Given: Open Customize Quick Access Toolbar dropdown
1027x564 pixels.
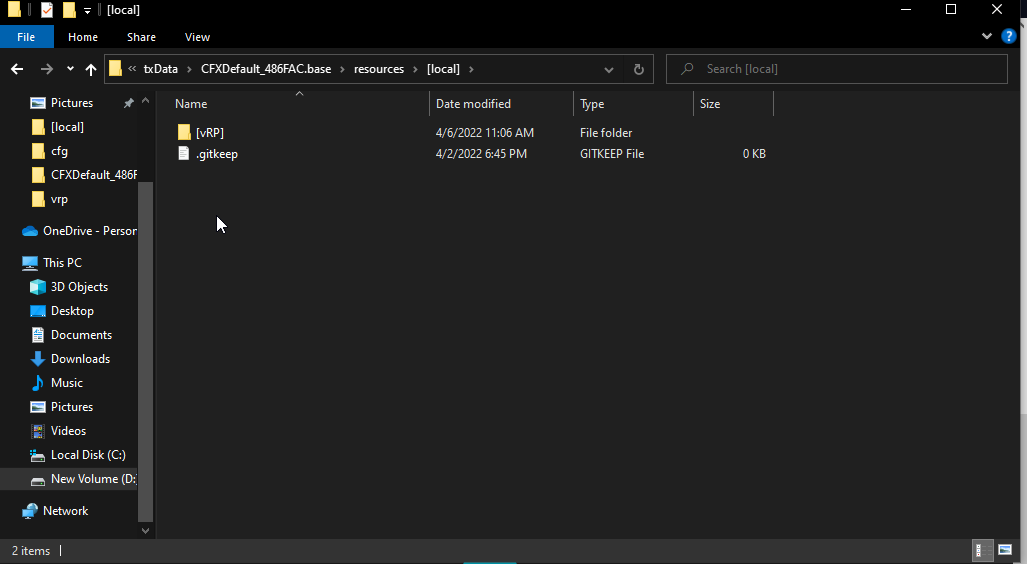Looking at the screenshot, I should 87,10.
